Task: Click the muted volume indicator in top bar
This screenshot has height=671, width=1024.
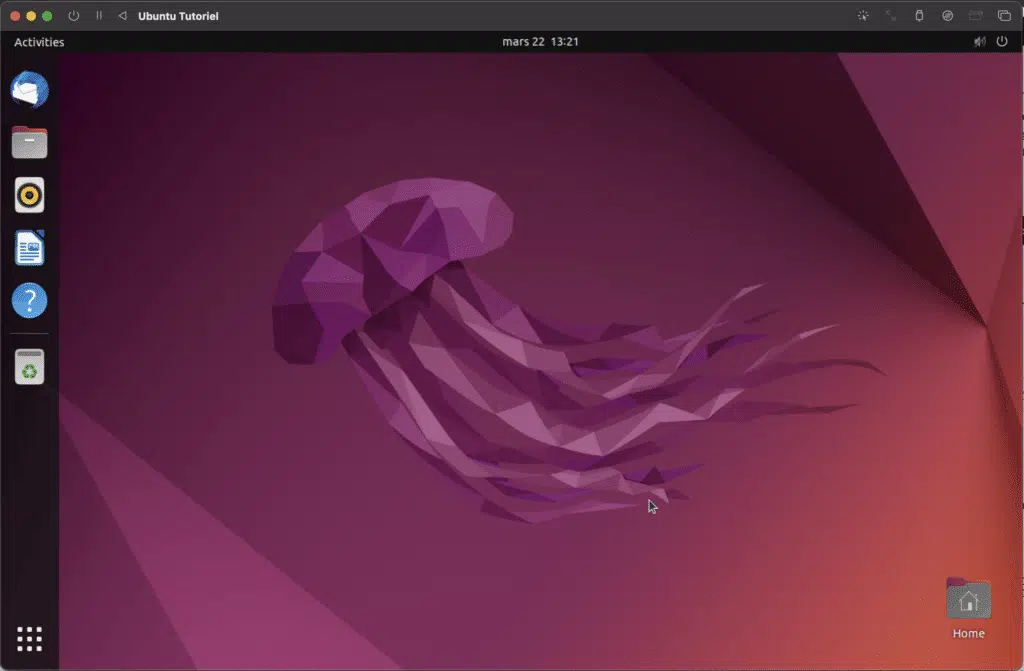Action: (x=980, y=42)
